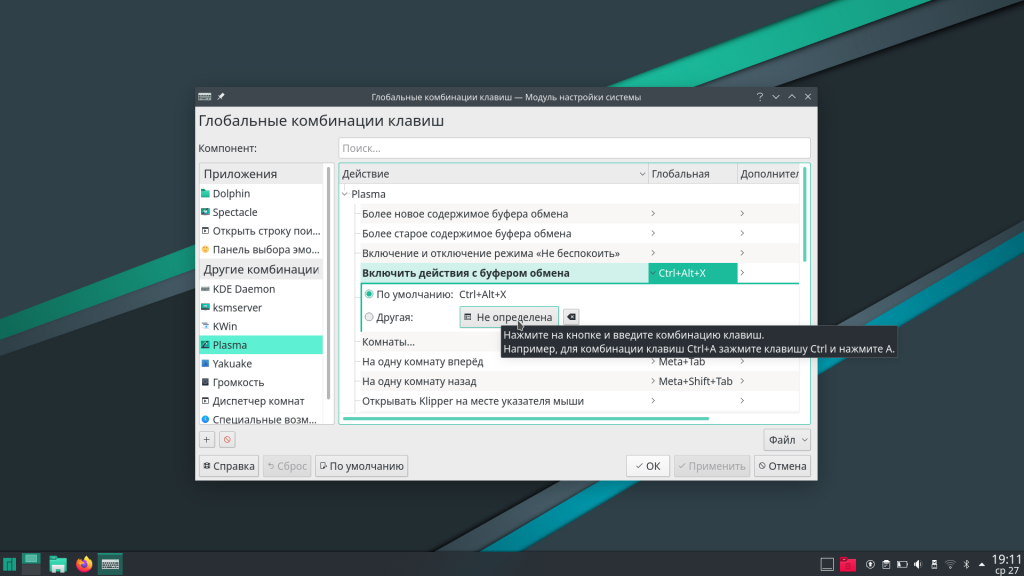The image size is (1024, 576).
Task: Clear the custom shortcut with backspace icon
Action: point(570,316)
